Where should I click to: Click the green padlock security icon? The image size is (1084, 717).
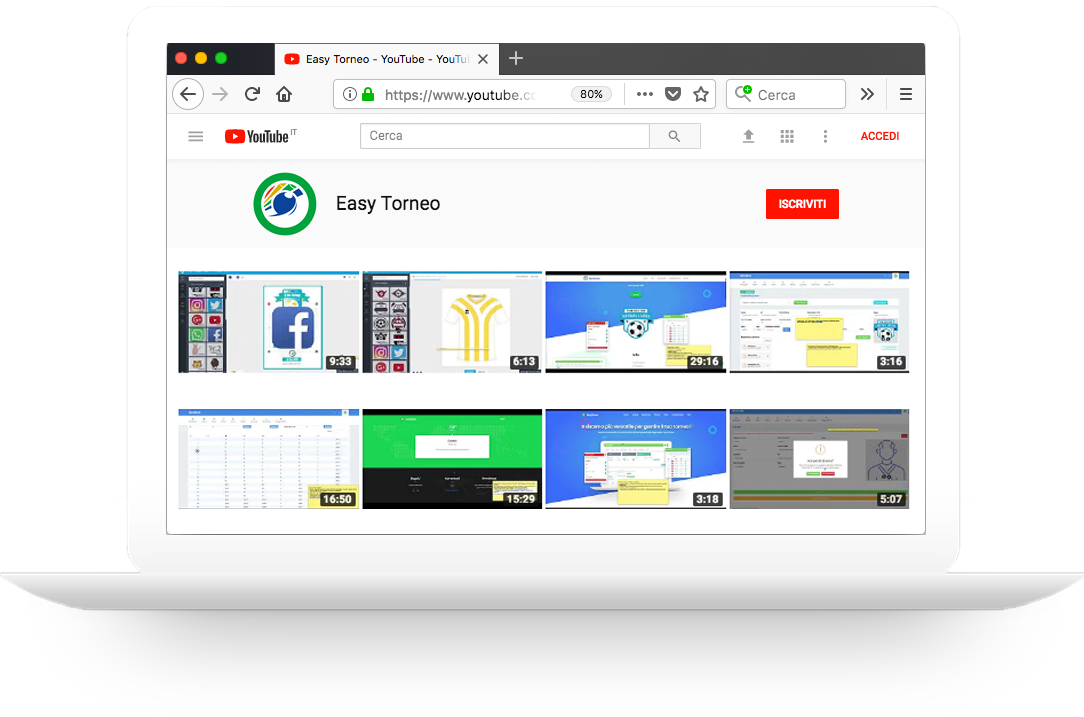pyautogui.click(x=368, y=94)
